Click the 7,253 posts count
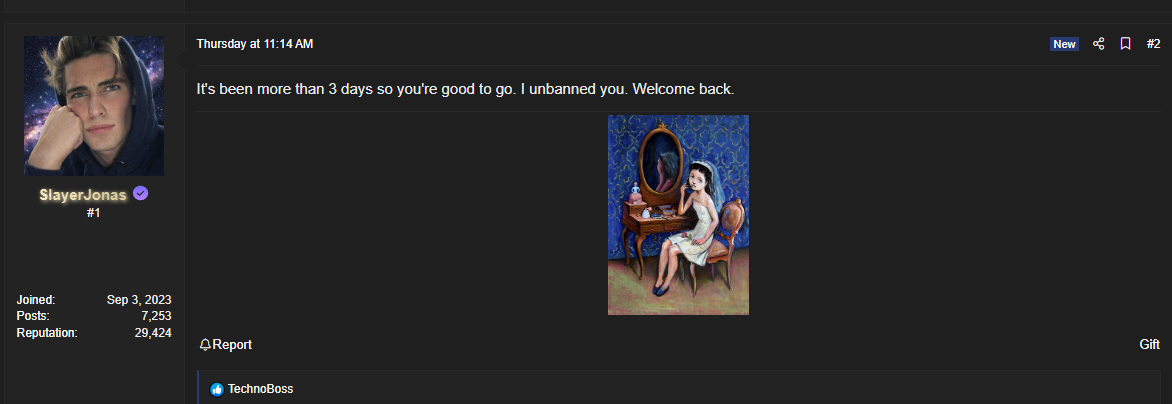The width and height of the screenshot is (1172, 404). [x=156, y=316]
